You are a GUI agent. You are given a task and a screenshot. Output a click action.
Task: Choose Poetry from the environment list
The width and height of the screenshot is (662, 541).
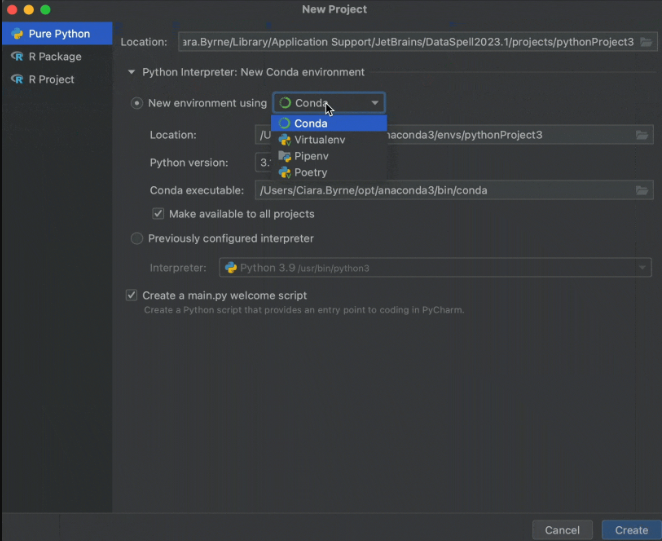[x=310, y=172]
